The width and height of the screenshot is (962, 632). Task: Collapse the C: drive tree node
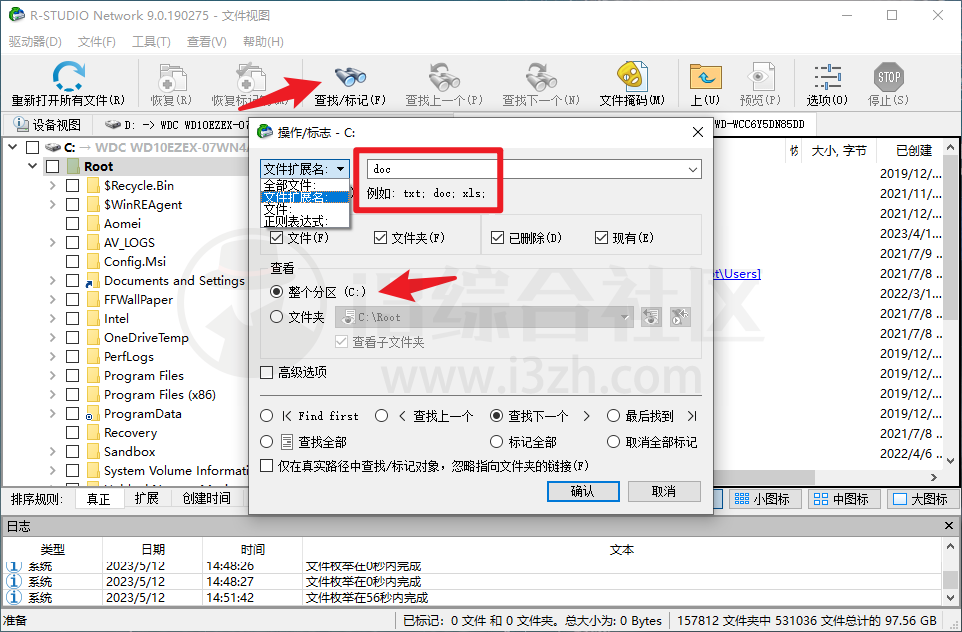tap(12, 147)
